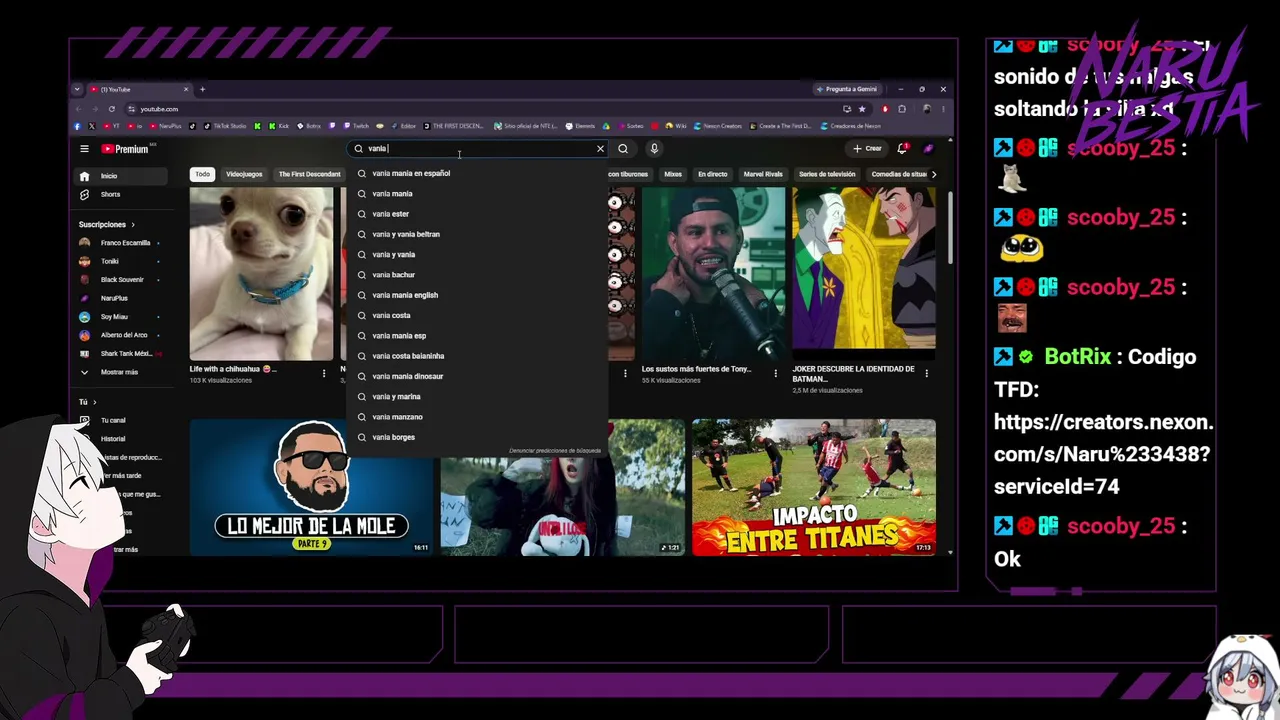The image size is (1280, 720).
Task: Open a new browser tab
Action: coord(202,89)
